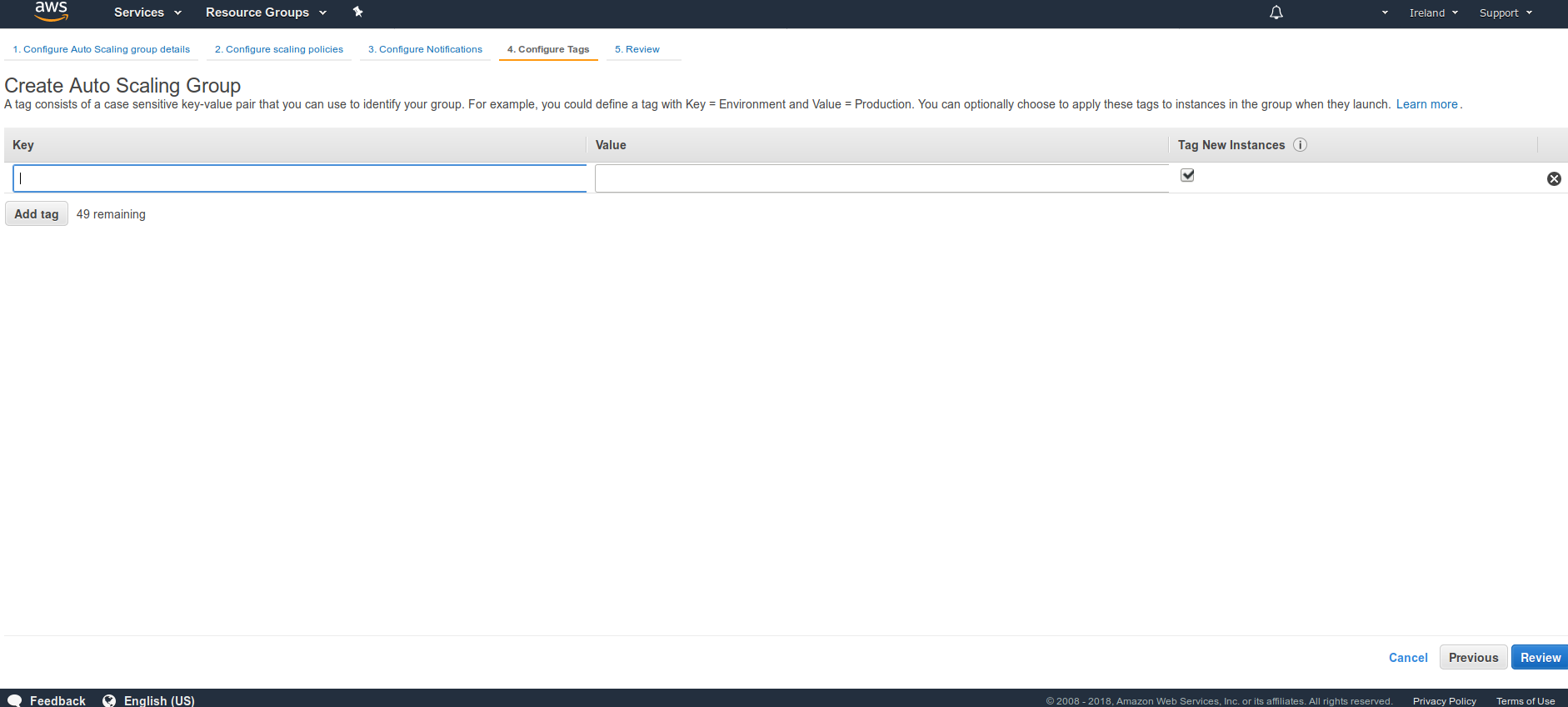Open the notifications bell icon
The image size is (1568, 707).
[x=1276, y=13]
